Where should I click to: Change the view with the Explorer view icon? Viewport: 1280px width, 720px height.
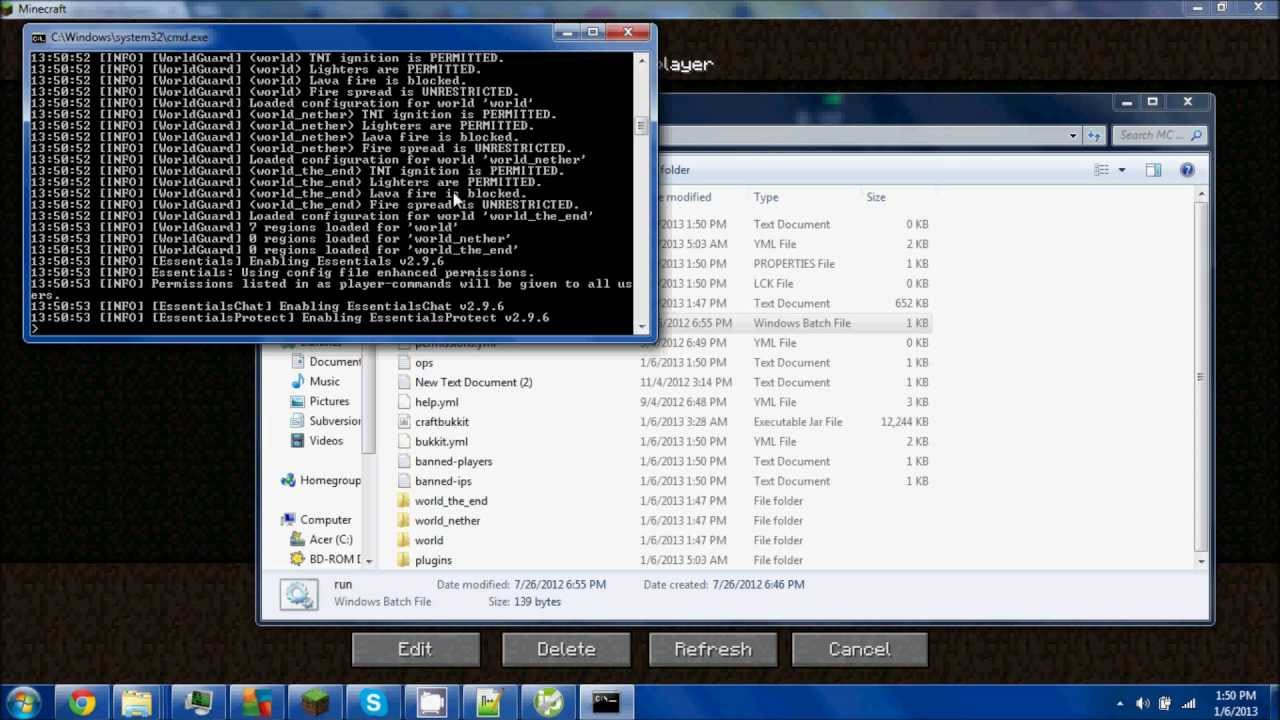point(1101,170)
